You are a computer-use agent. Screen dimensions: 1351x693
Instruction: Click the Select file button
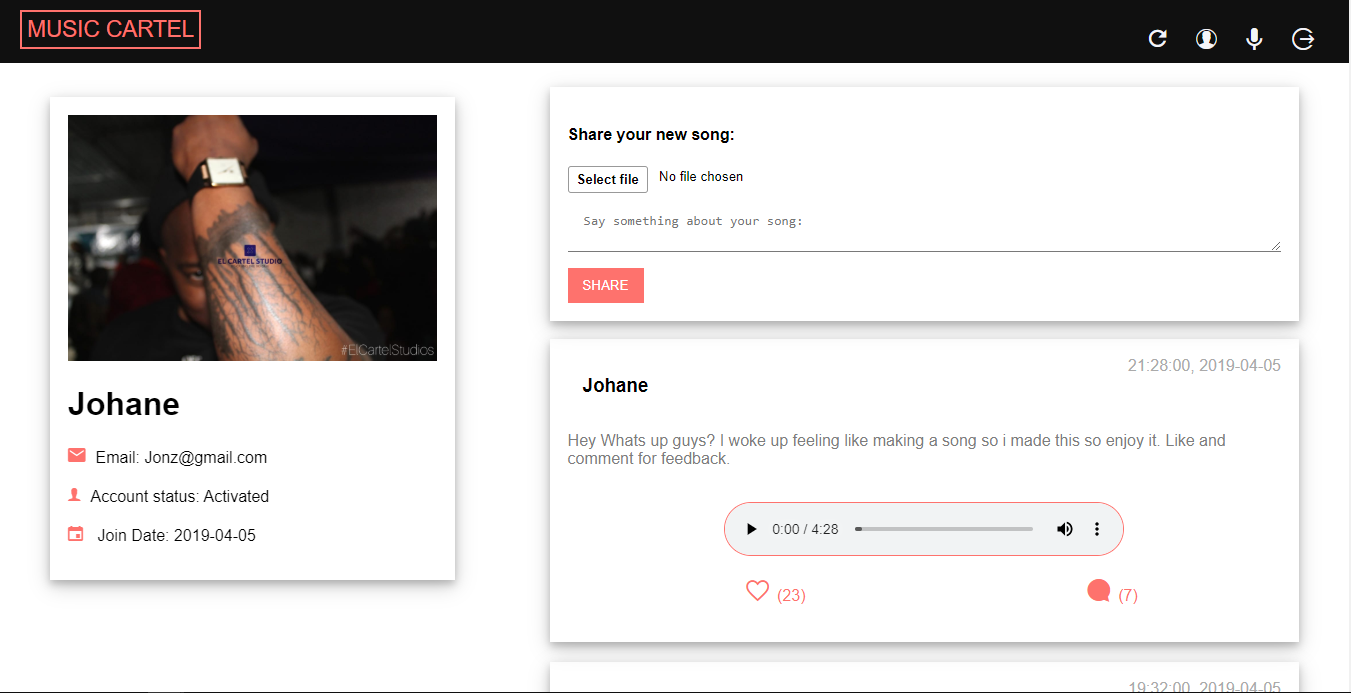pyautogui.click(x=608, y=179)
